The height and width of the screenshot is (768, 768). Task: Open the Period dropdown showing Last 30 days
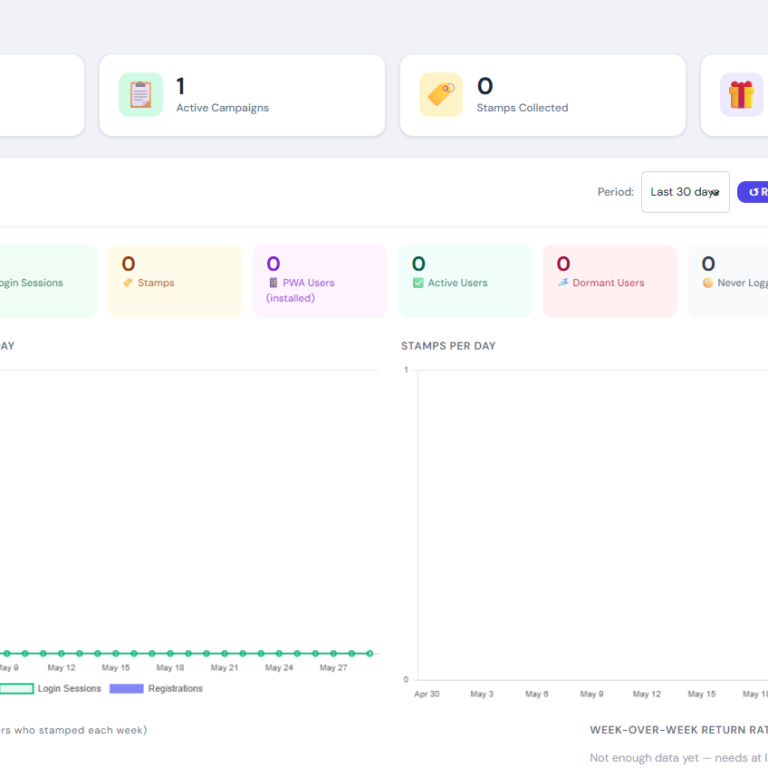tap(685, 192)
